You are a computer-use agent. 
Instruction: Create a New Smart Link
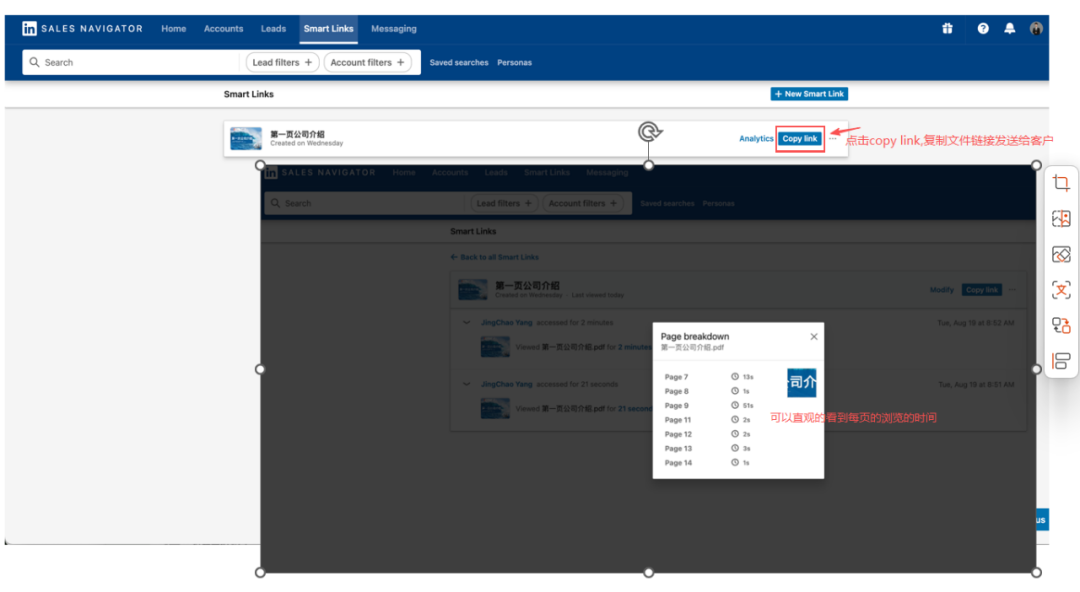809,94
